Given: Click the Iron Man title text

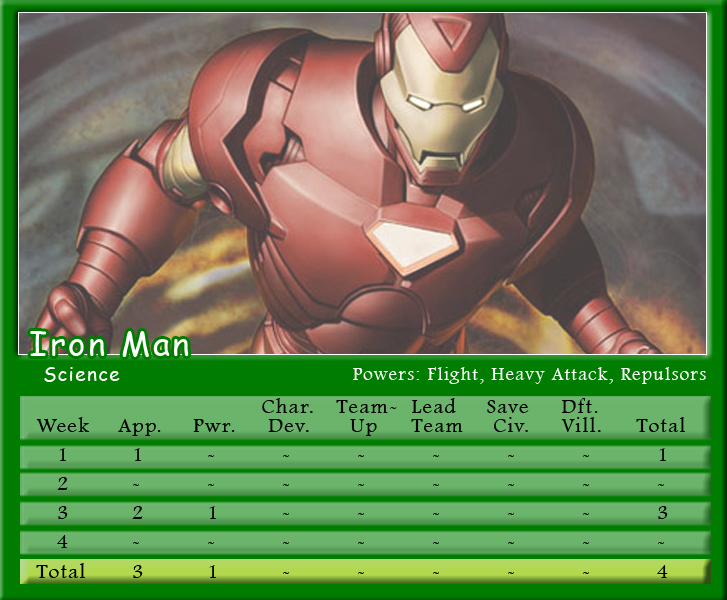Looking at the screenshot, I should pos(109,344).
